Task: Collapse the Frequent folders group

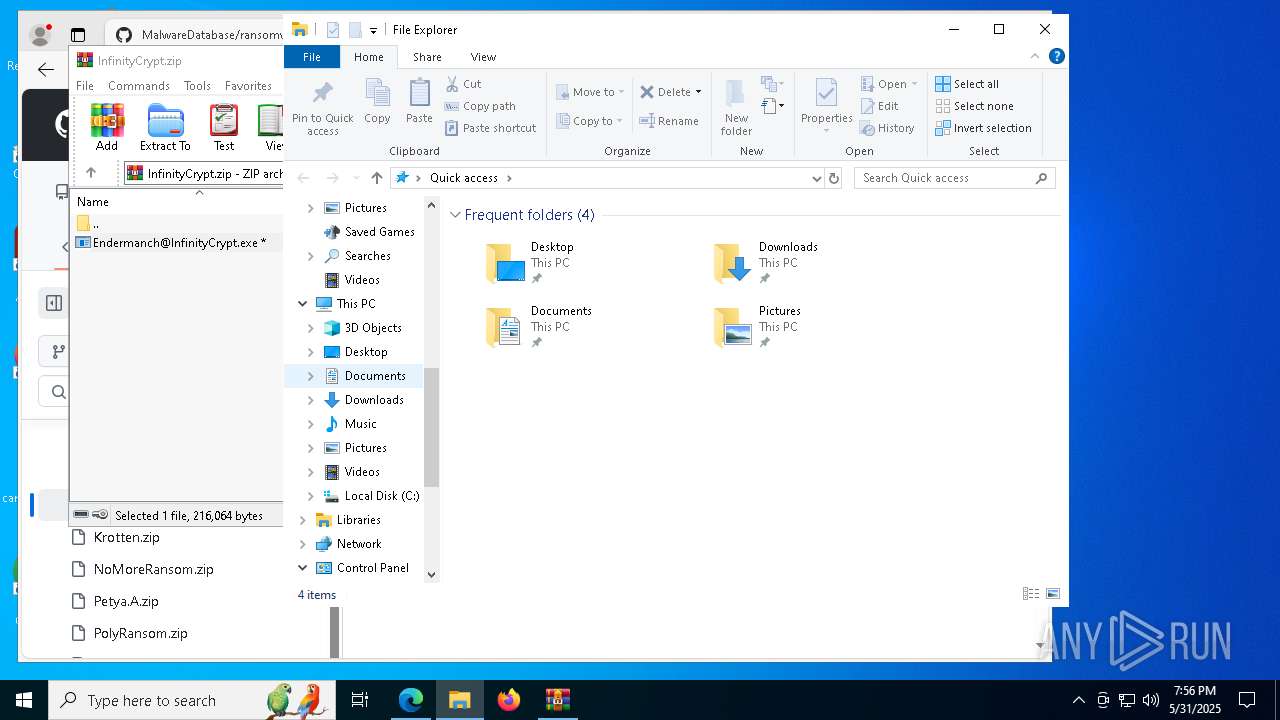Action: (455, 215)
